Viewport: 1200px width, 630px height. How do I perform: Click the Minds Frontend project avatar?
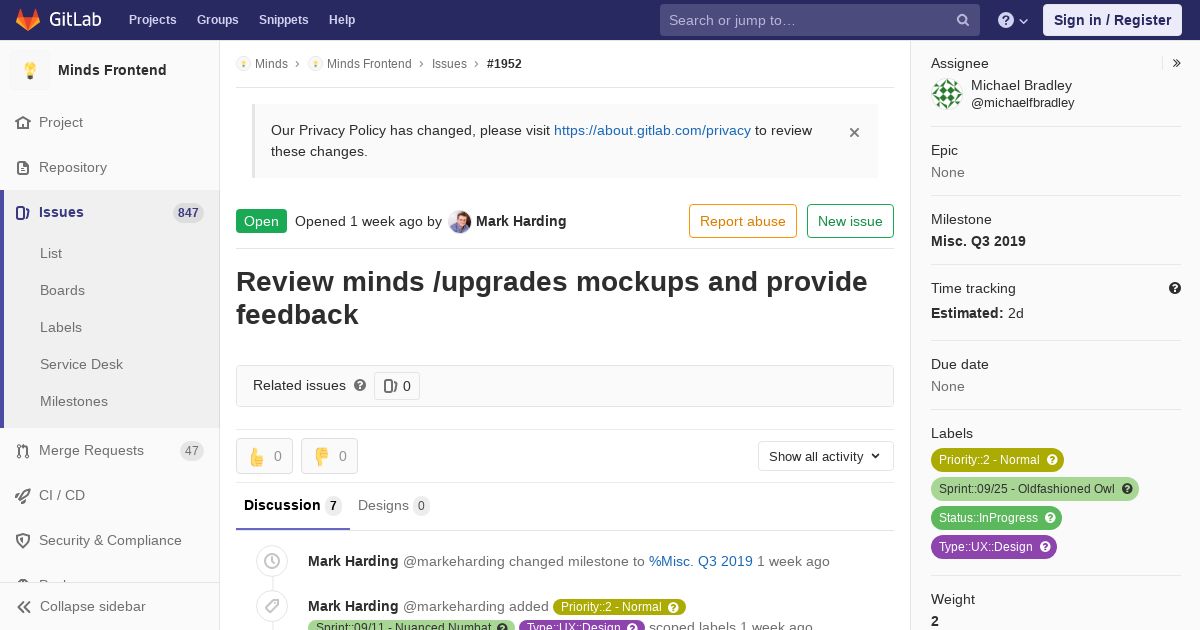tap(30, 70)
